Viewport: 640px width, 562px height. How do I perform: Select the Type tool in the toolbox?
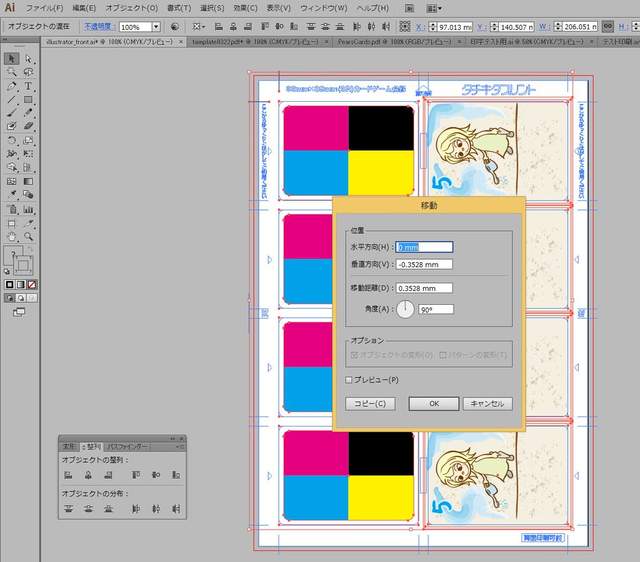(x=28, y=87)
